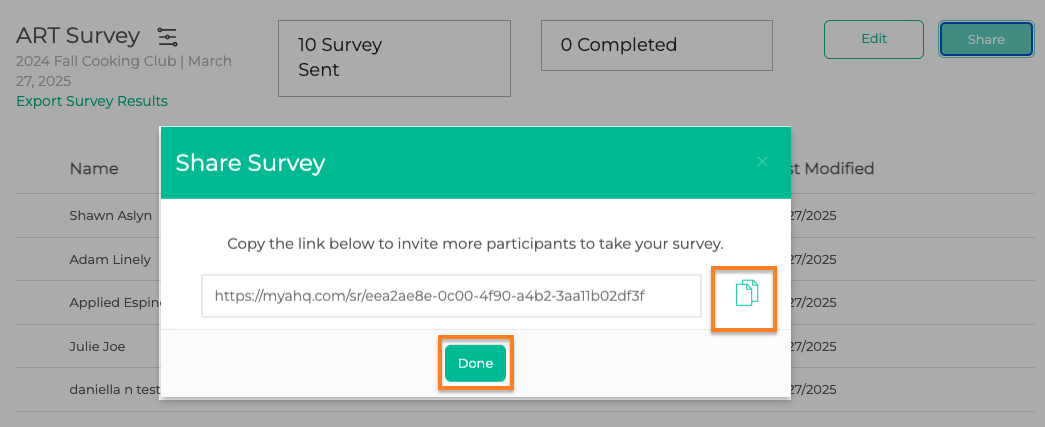The width and height of the screenshot is (1045, 427).
Task: Click the Done button
Action: pyautogui.click(x=475, y=363)
